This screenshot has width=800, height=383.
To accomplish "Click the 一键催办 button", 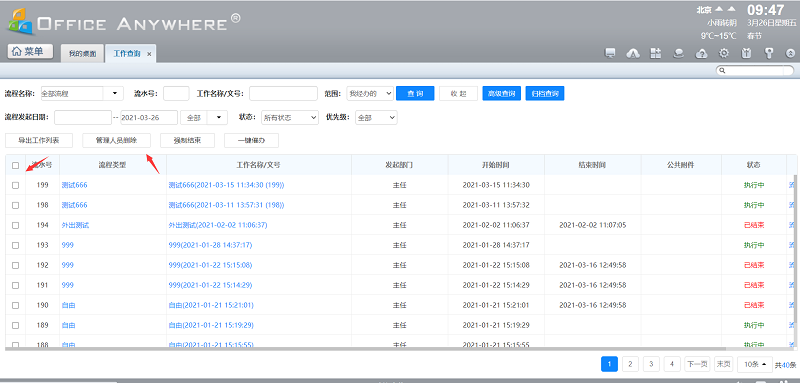I will (252, 140).
